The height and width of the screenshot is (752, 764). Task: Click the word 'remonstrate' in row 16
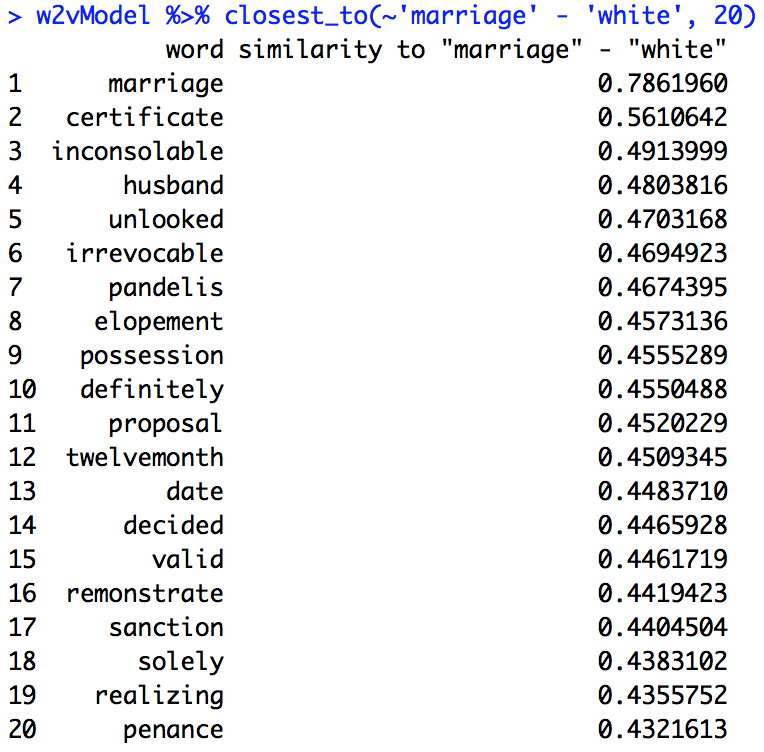(x=145, y=594)
